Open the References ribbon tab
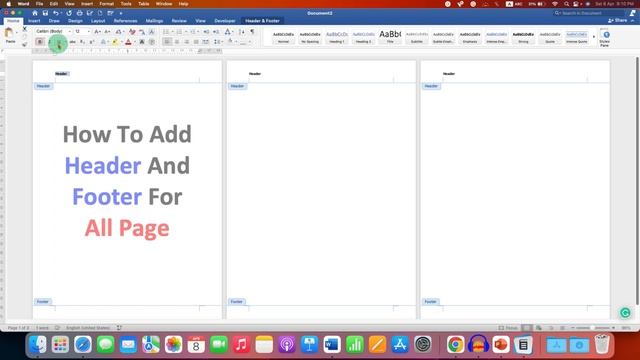The height and width of the screenshot is (360, 640). click(125, 21)
